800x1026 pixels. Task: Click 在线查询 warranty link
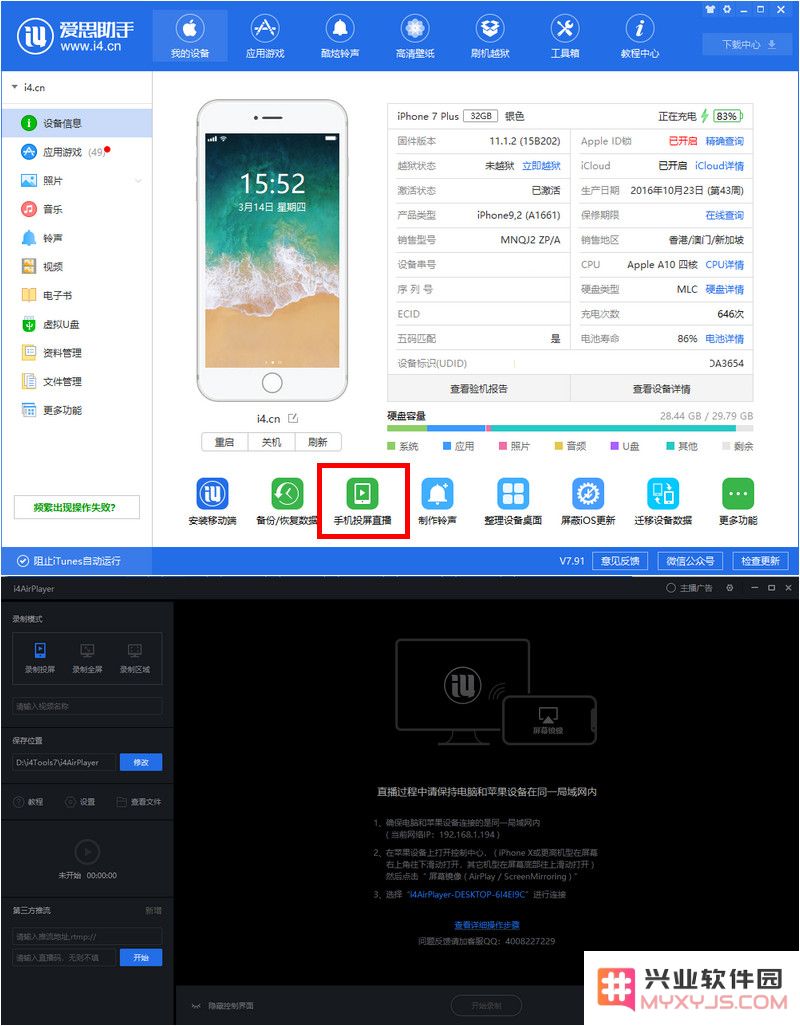coord(724,215)
